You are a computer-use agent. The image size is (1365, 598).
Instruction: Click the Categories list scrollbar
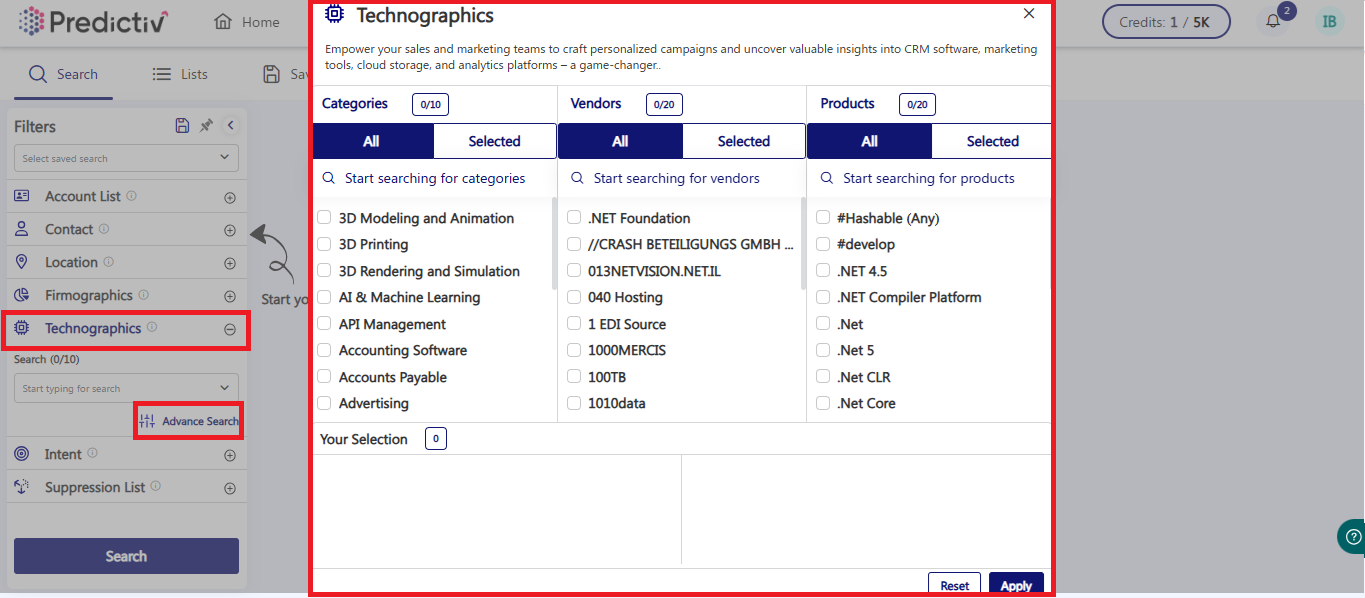click(x=554, y=243)
